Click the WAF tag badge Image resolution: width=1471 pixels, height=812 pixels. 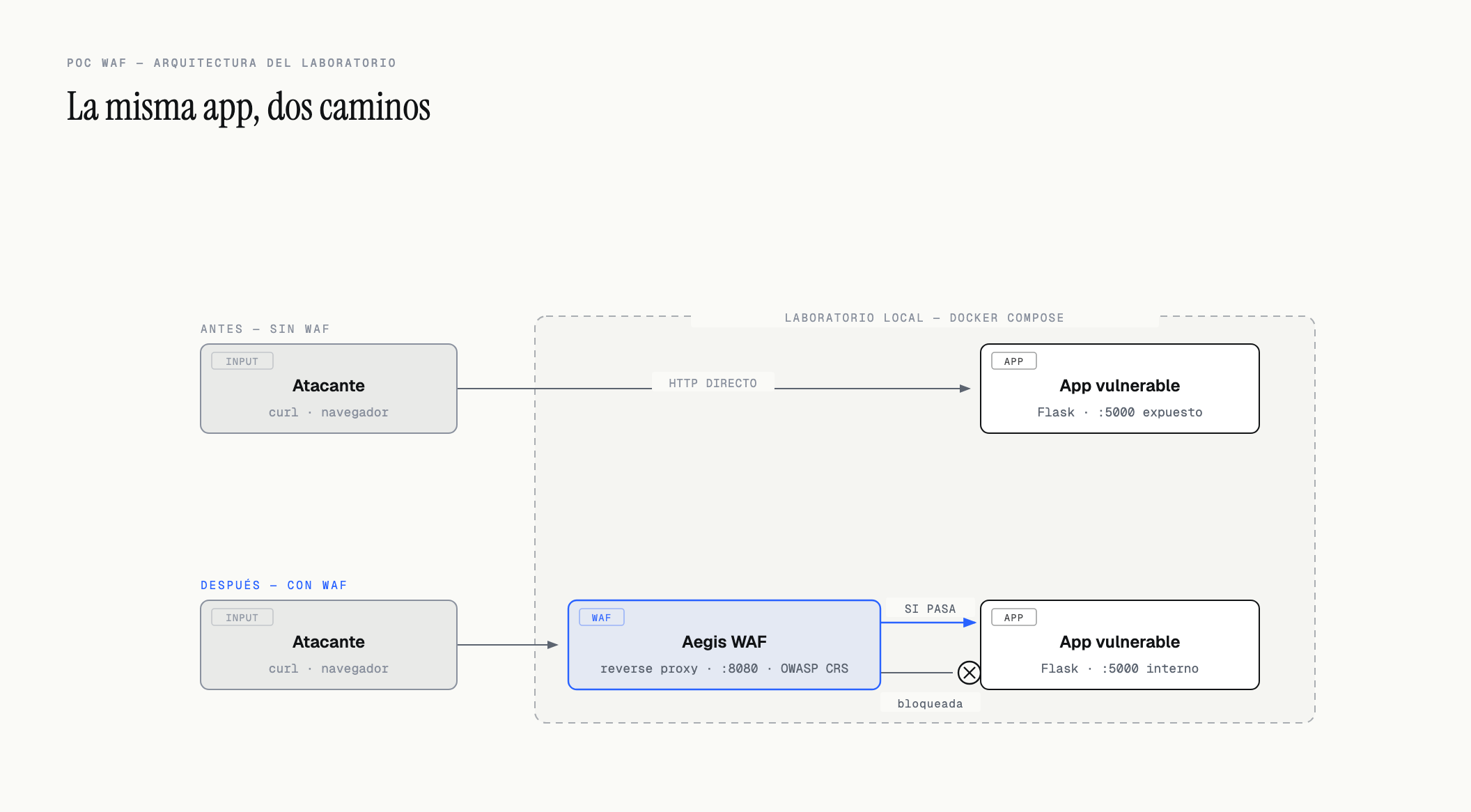click(602, 618)
